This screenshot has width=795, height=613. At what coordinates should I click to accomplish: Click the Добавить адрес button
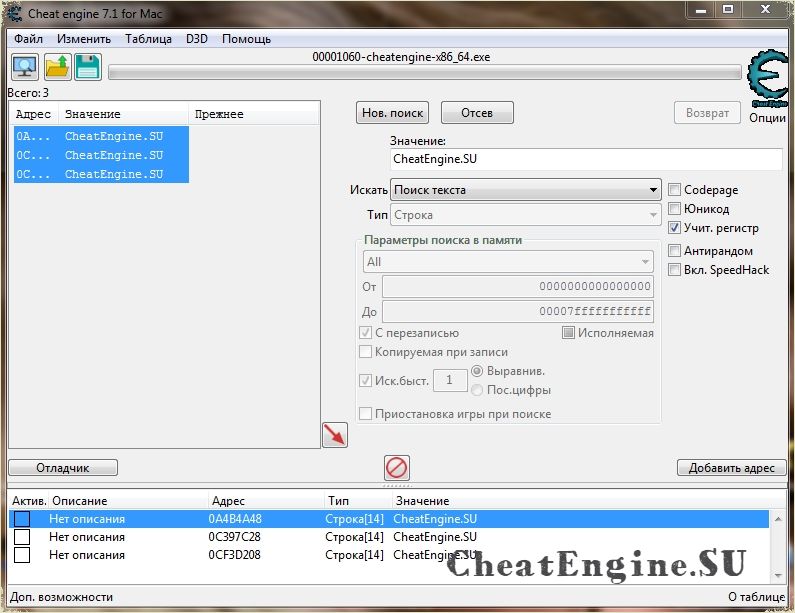[732, 467]
